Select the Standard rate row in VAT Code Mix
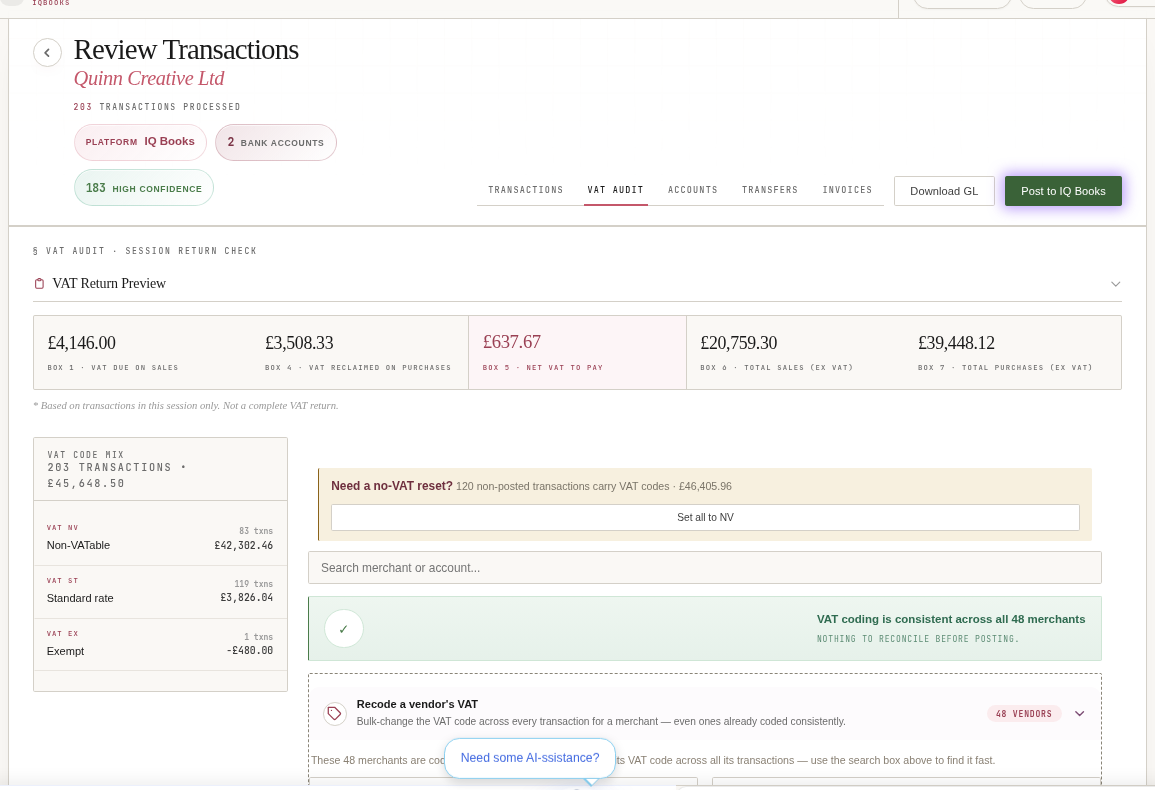This screenshot has width=1155, height=790. [160, 592]
